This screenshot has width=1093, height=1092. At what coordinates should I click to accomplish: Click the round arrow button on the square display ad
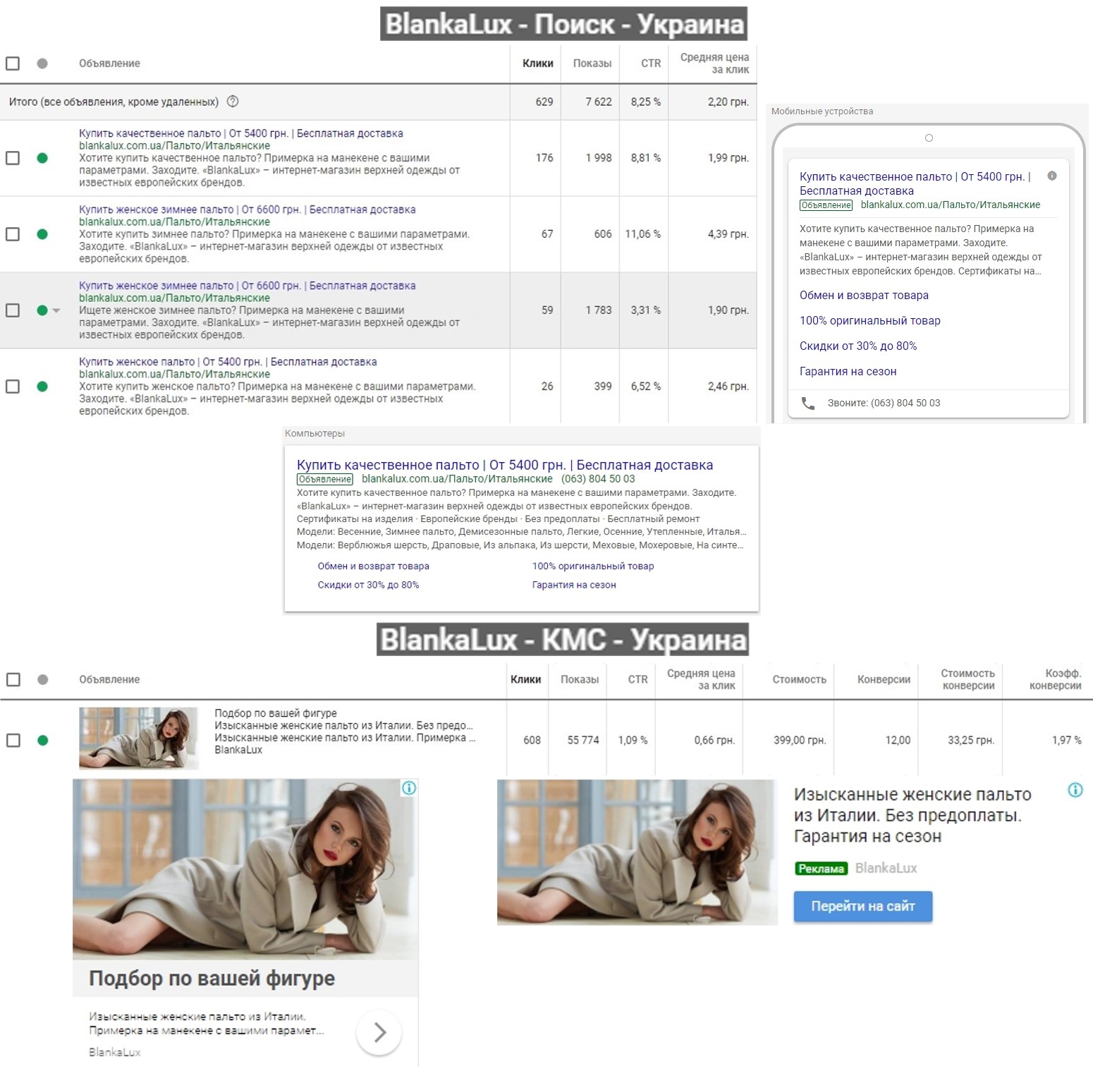point(379,1033)
